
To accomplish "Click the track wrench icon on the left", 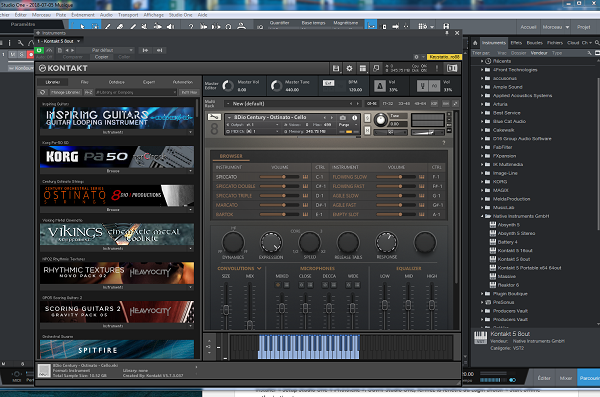I will pos(20,43).
